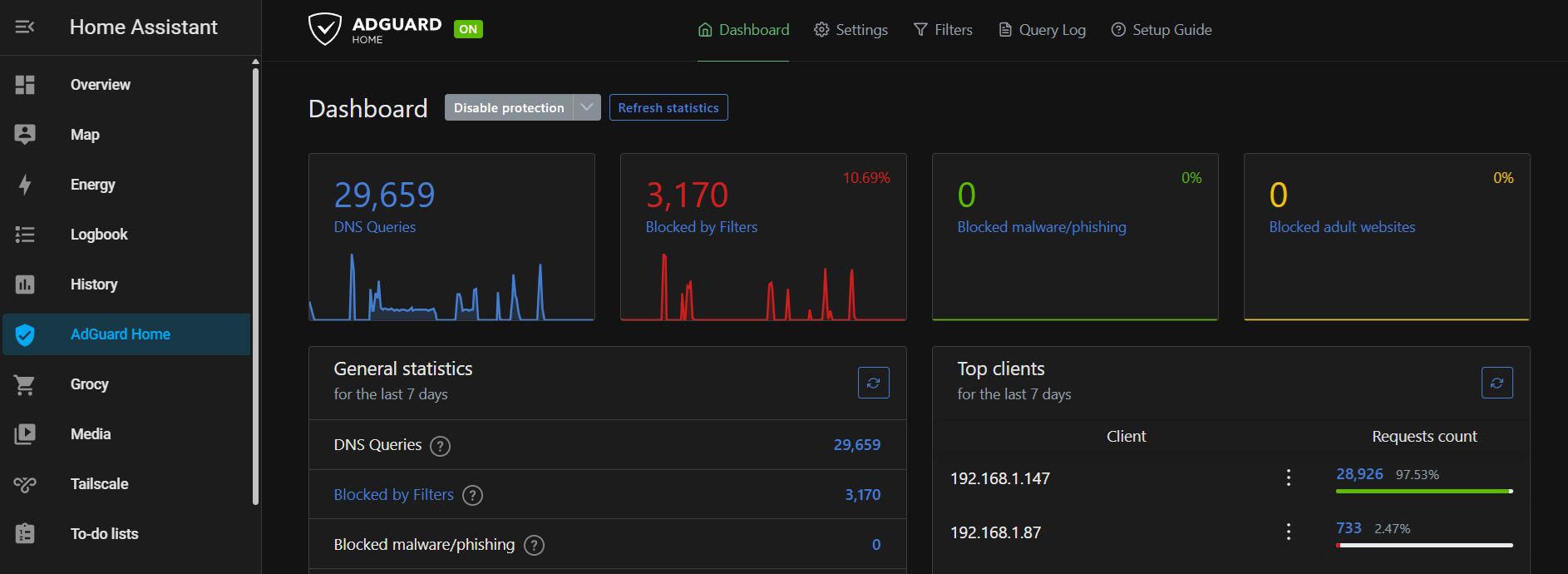This screenshot has width=1568, height=574.
Task: Click the Requests count column header
Action: tap(1424, 437)
